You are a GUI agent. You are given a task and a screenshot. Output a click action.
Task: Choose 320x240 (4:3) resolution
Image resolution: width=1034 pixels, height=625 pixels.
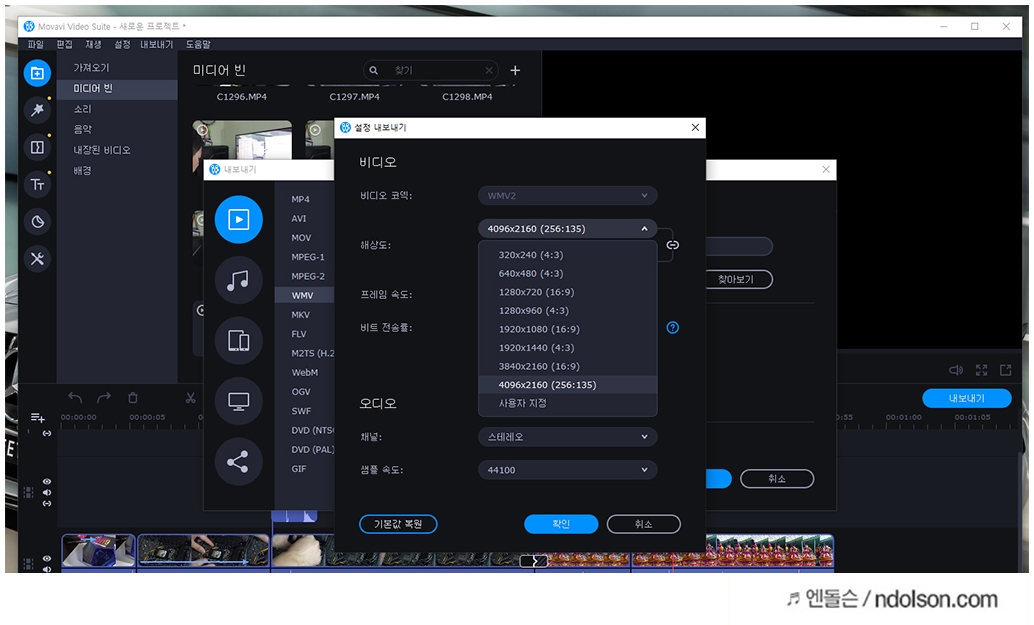567,254
